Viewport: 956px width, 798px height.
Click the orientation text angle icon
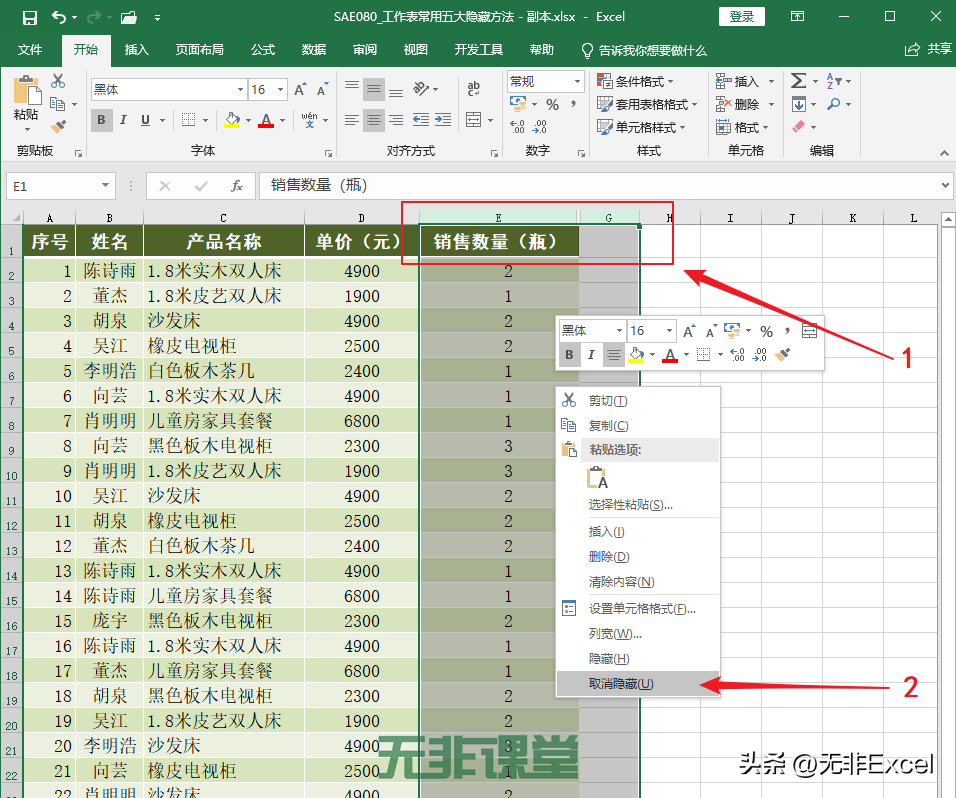tap(421, 89)
